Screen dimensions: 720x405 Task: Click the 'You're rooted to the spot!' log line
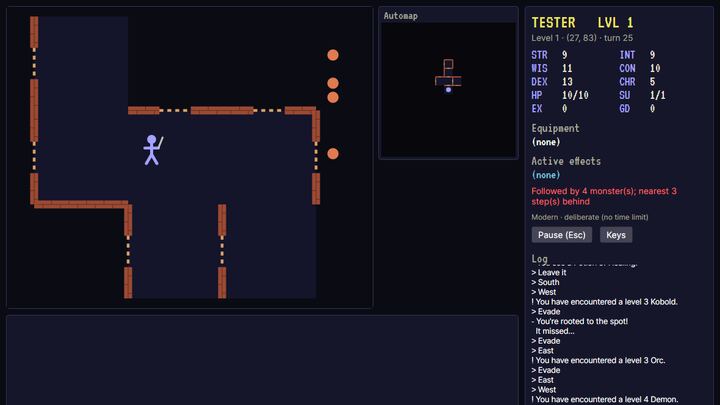point(579,321)
